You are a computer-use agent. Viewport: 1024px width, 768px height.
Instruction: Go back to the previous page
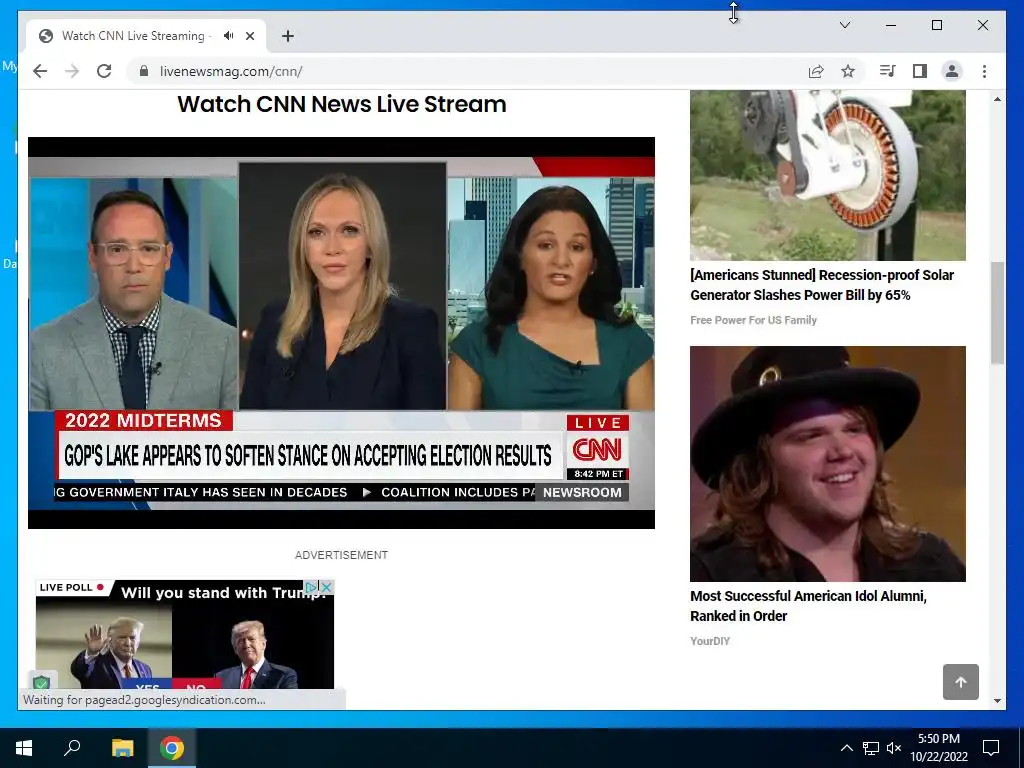pos(40,71)
